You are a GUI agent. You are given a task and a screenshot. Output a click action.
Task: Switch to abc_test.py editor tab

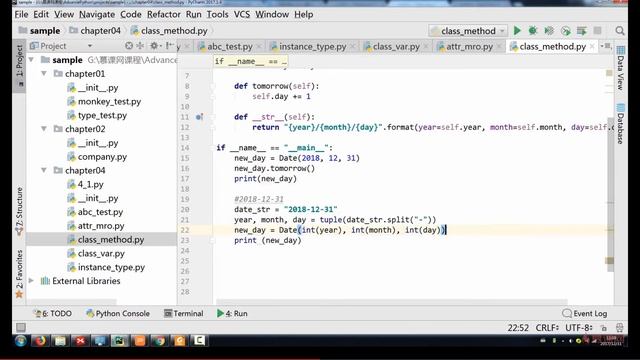230,47
